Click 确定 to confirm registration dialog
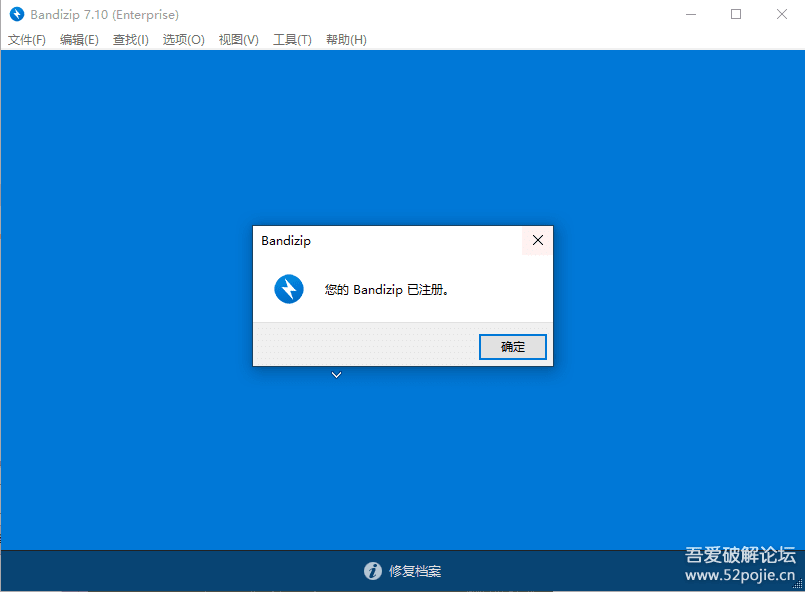The width and height of the screenshot is (805, 592). coord(512,347)
